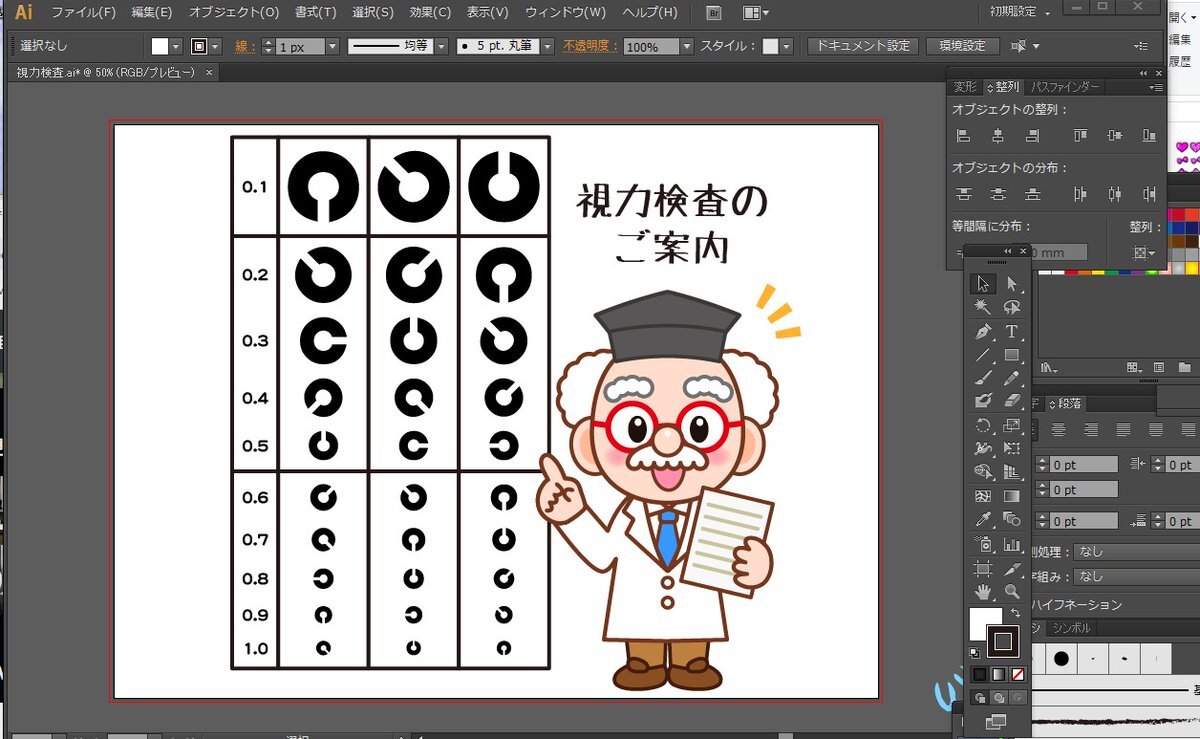Select the Scale tool
1200x739 pixels.
click(x=1012, y=425)
